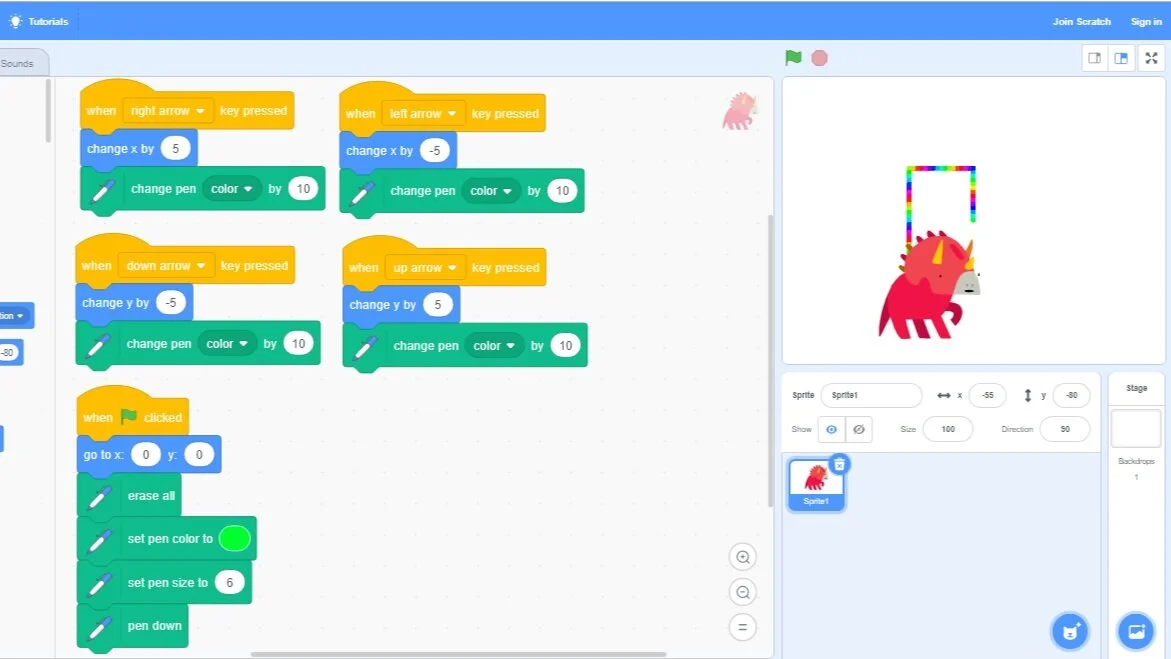Viewport: 1171px width, 659px height.
Task: Edit the sprite Direction field
Action: [x=1064, y=429]
